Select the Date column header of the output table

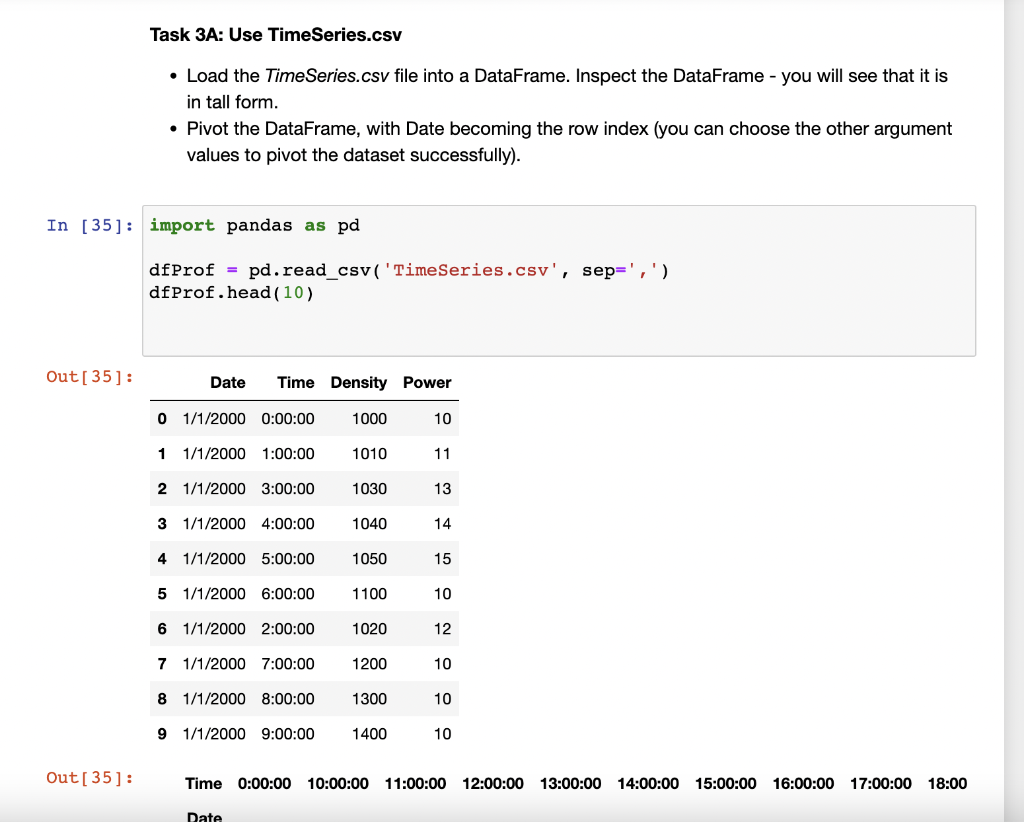[228, 382]
